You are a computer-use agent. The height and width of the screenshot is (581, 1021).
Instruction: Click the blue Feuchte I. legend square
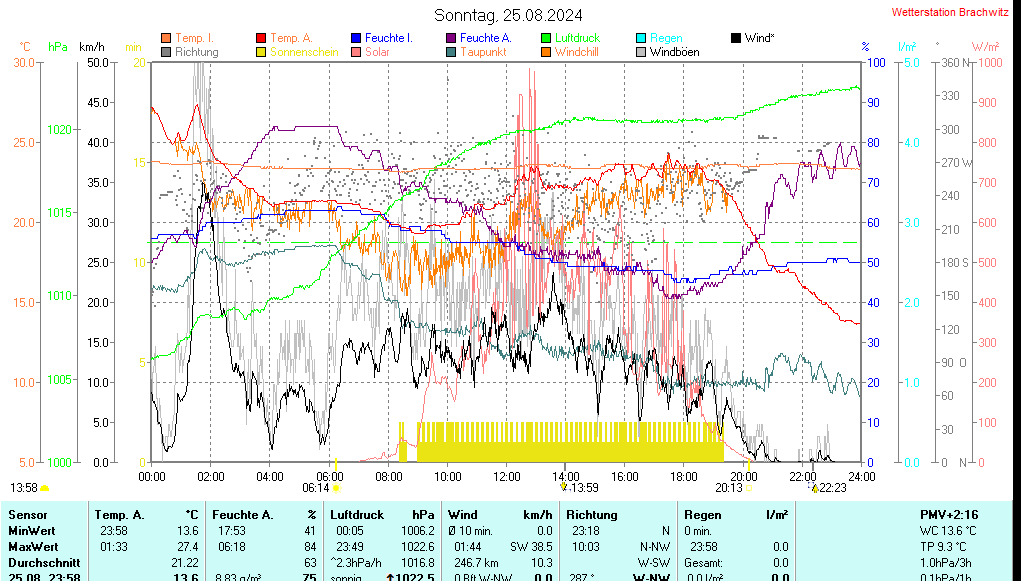[356, 38]
